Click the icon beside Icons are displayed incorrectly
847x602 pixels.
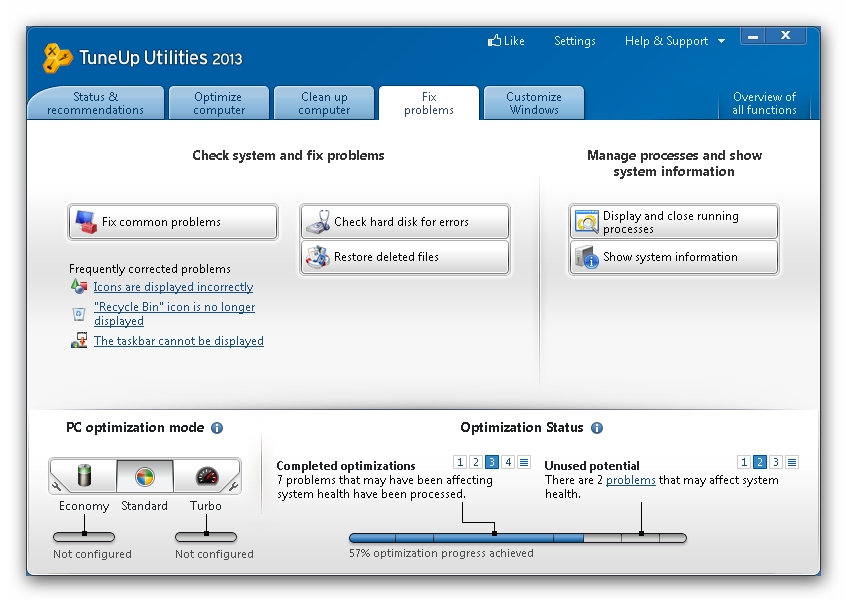click(79, 286)
